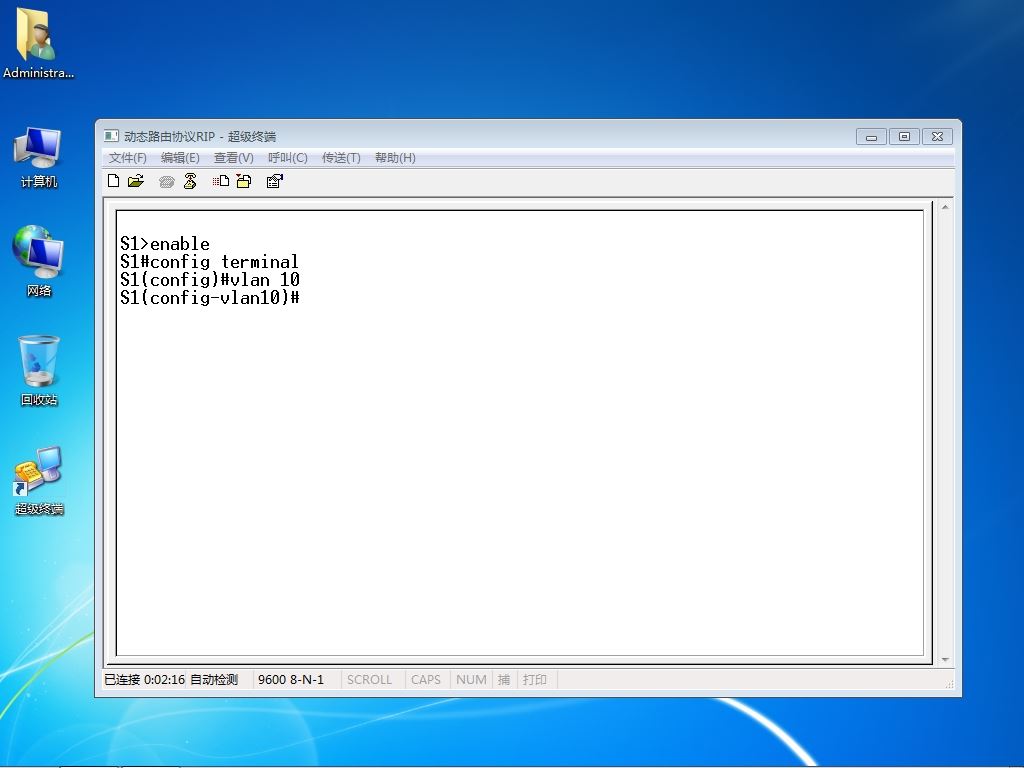Click the 'S1#config terminal' line
This screenshot has height=768, width=1024.
coord(209,262)
